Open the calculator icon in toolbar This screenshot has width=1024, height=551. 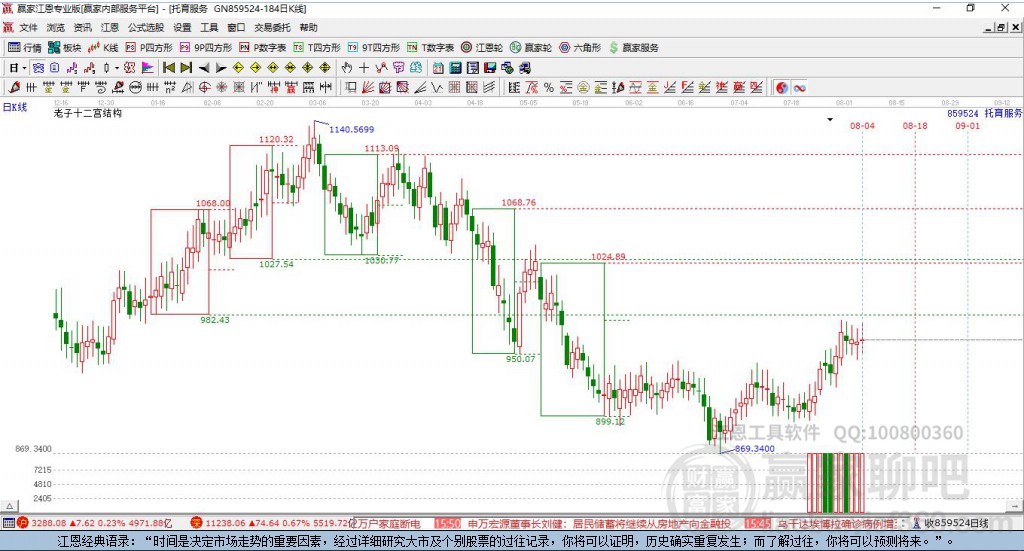pyautogui.click(x=455, y=67)
